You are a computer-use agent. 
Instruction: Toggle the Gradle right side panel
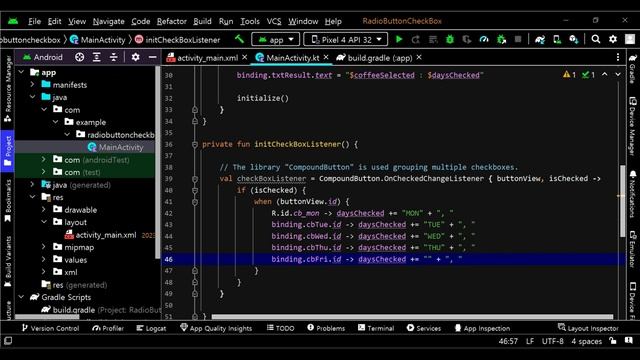pos(632,69)
